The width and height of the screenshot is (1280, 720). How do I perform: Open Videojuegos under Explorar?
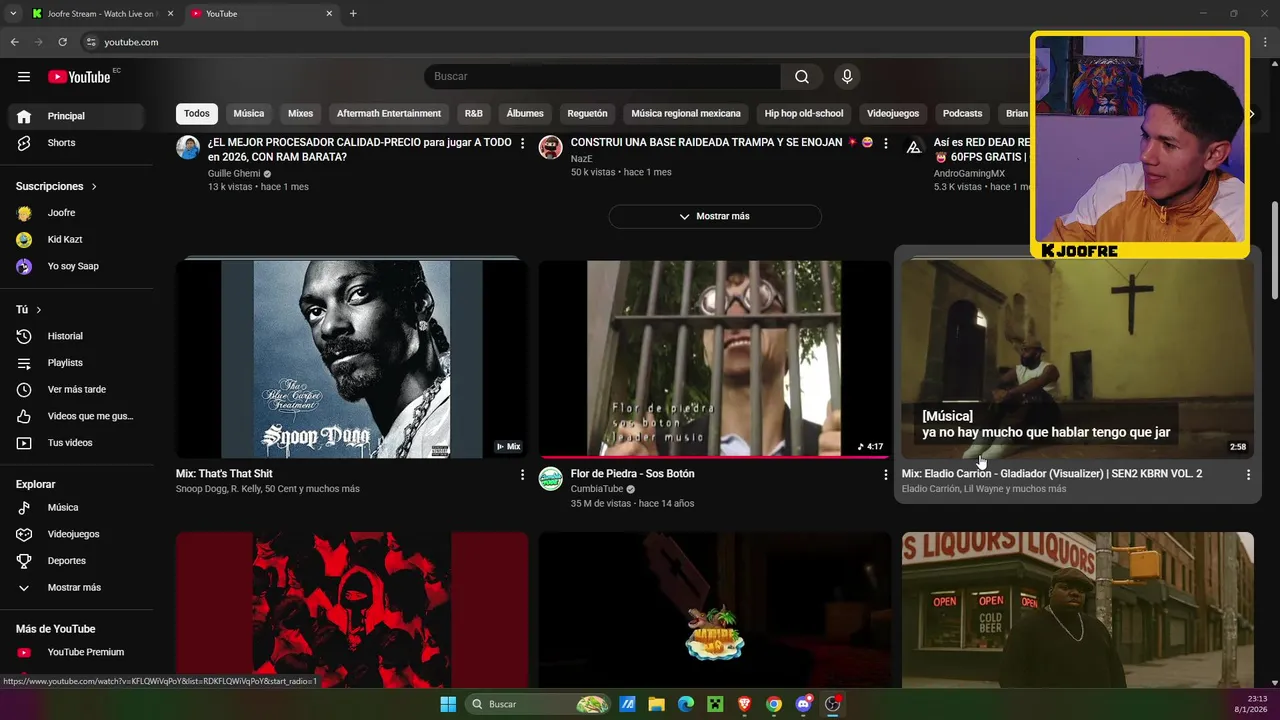coord(77,534)
